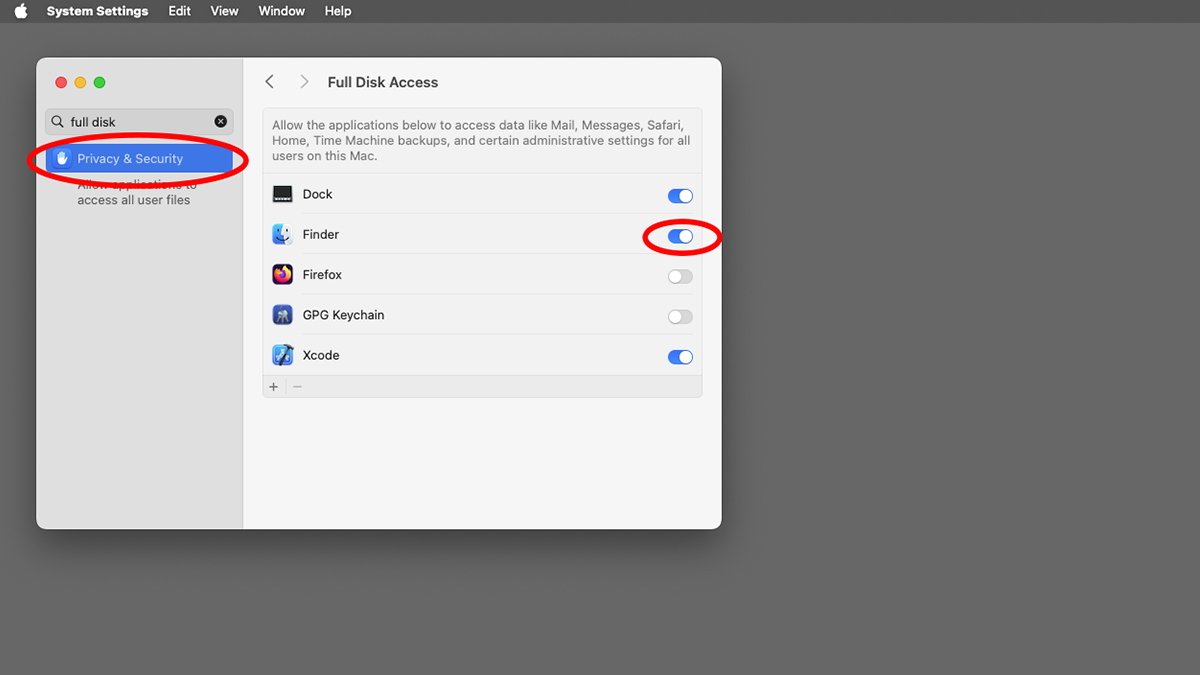Image resolution: width=1200 pixels, height=675 pixels.
Task: Turn on the GPG Keychain switch
Action: (x=680, y=317)
